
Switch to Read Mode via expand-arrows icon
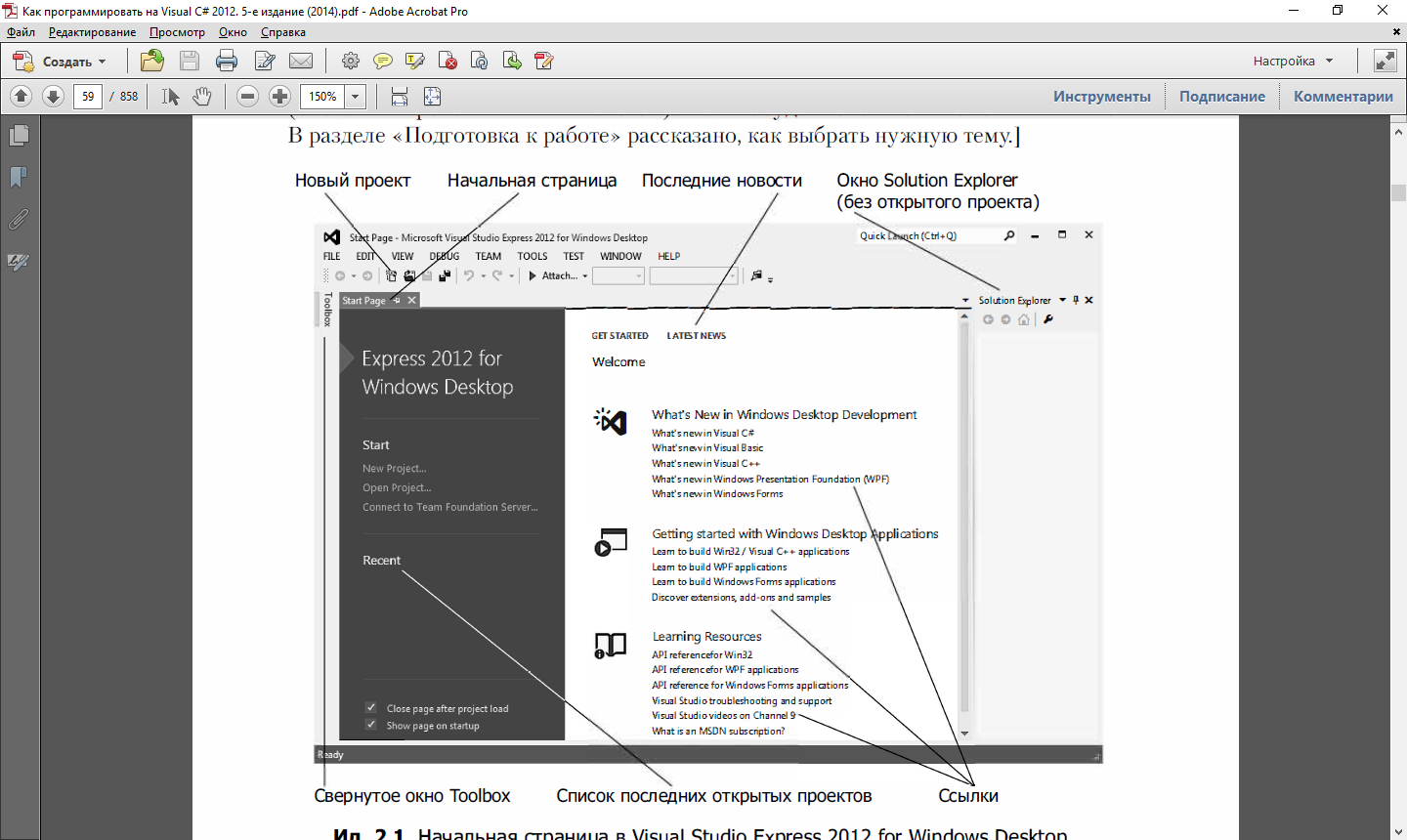(1386, 61)
